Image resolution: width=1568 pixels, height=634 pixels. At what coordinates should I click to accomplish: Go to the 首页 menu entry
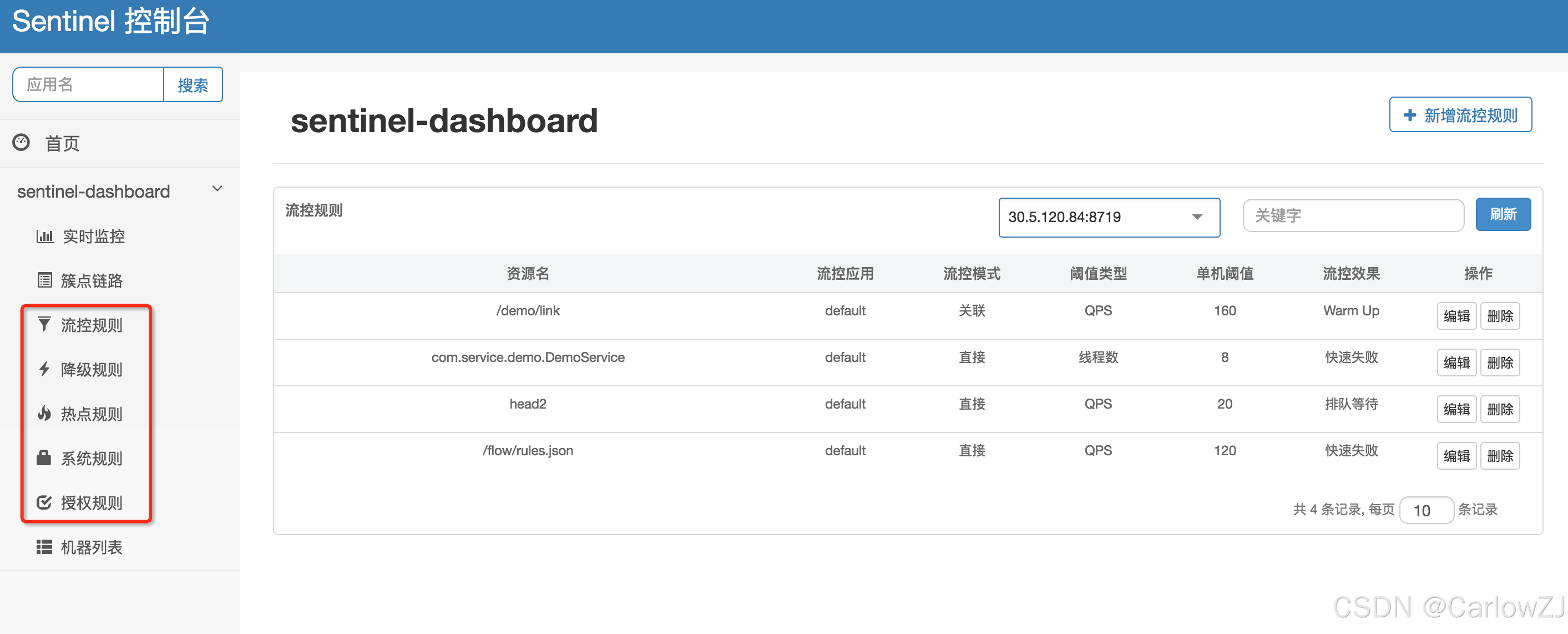pyautogui.click(x=62, y=144)
